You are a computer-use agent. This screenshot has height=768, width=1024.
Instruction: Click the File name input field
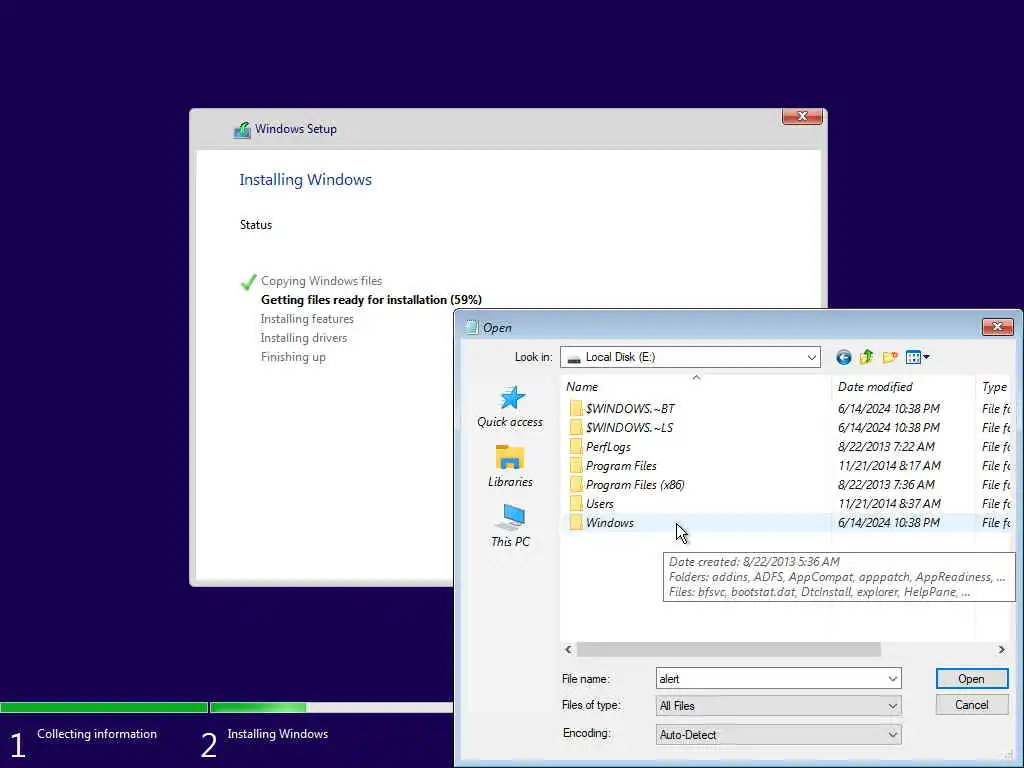click(x=771, y=679)
